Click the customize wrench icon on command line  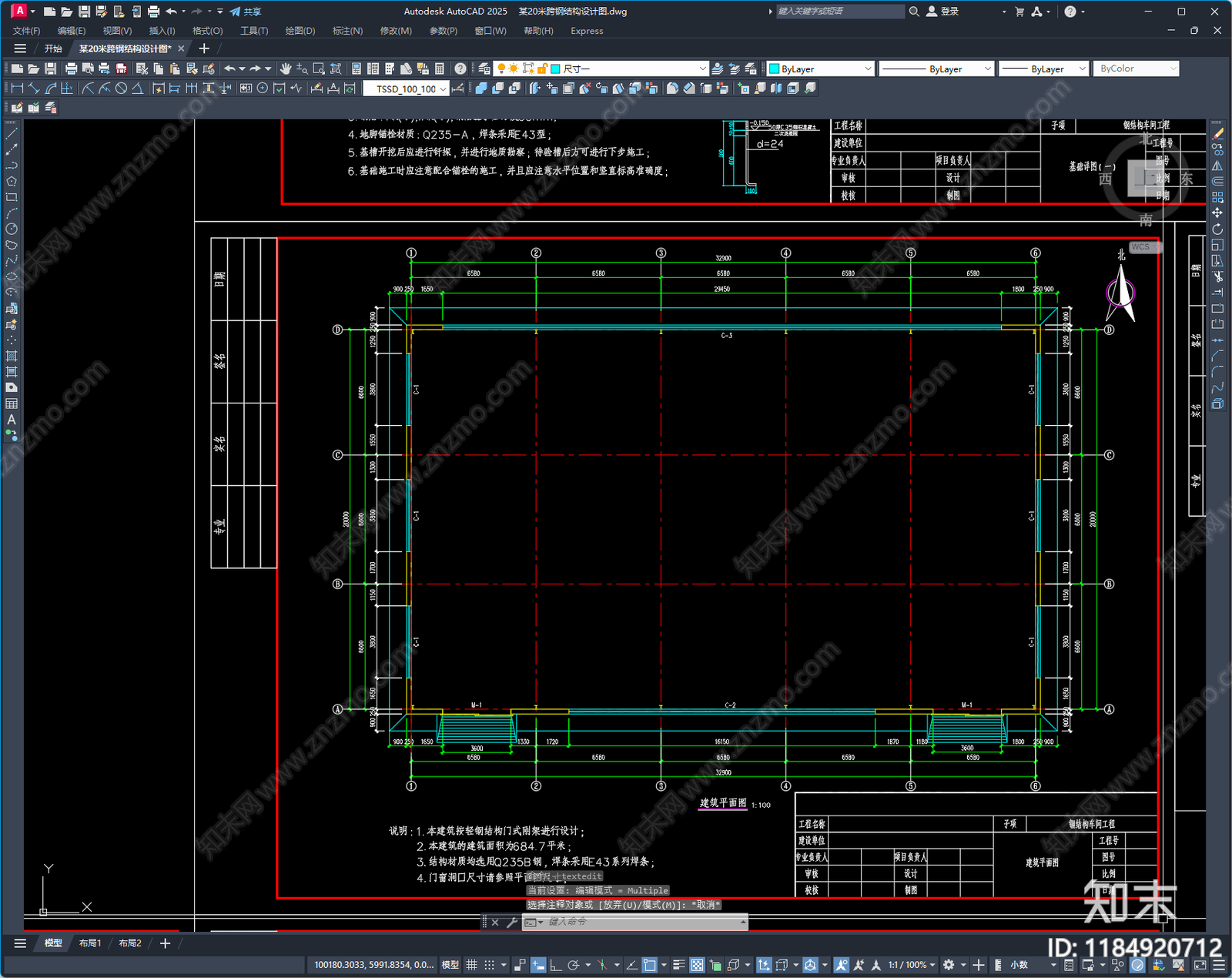click(x=511, y=922)
